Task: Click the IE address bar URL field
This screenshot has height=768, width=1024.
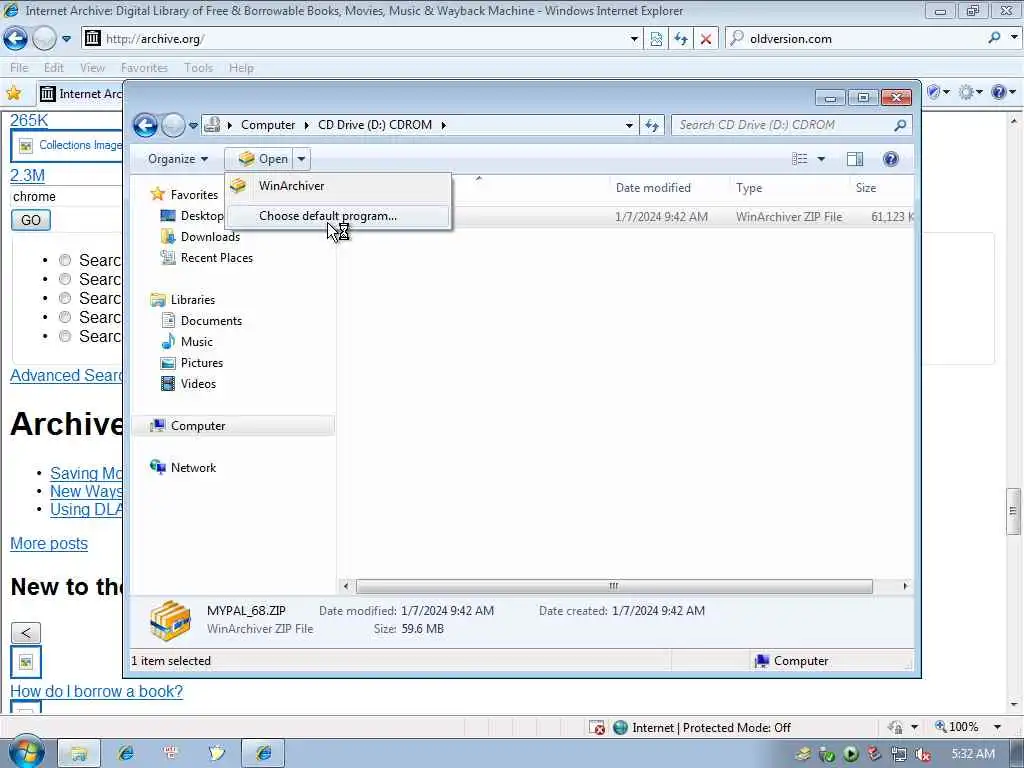Action: (362, 39)
